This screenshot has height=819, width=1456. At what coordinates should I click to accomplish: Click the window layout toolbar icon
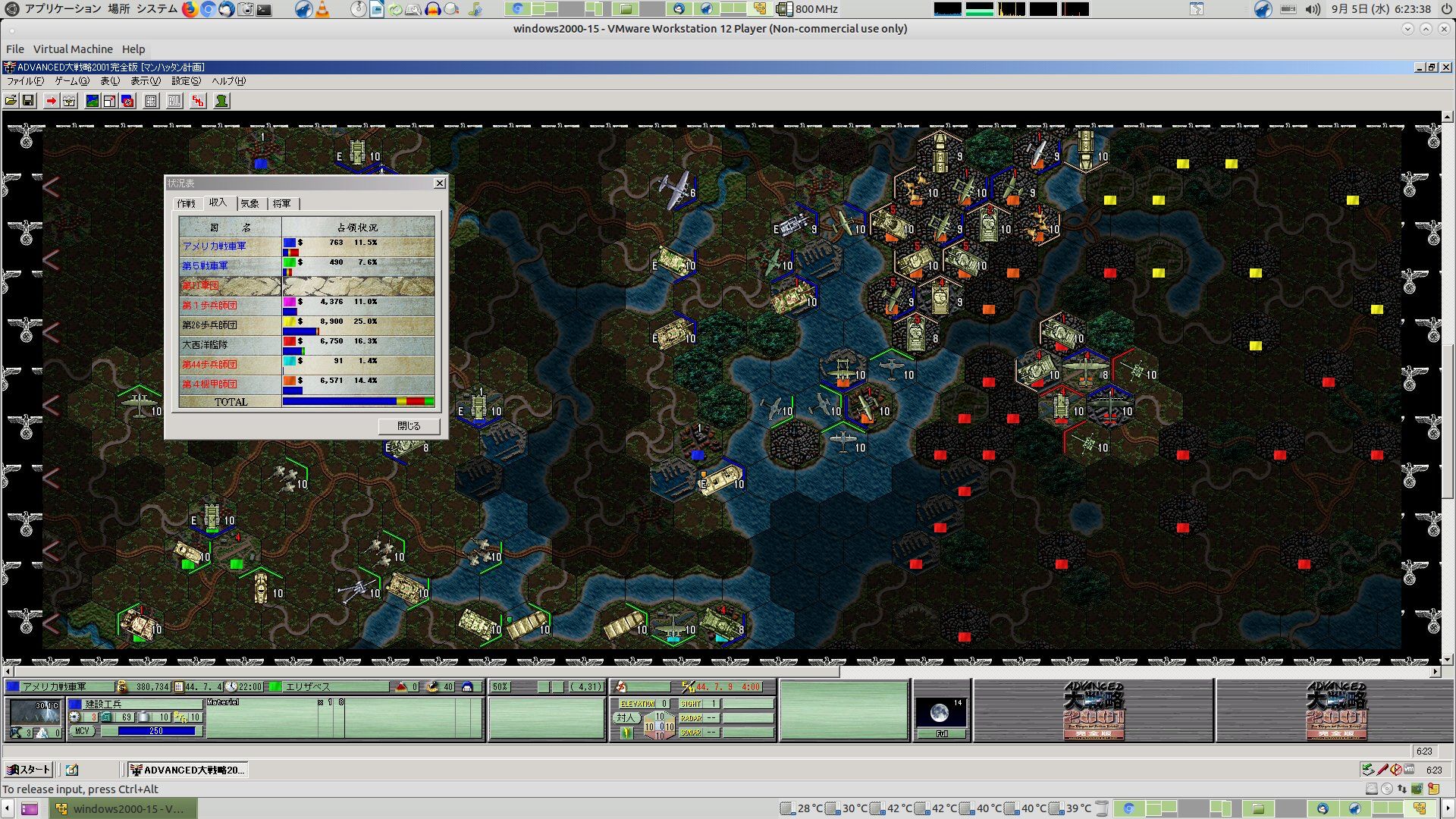(x=109, y=101)
